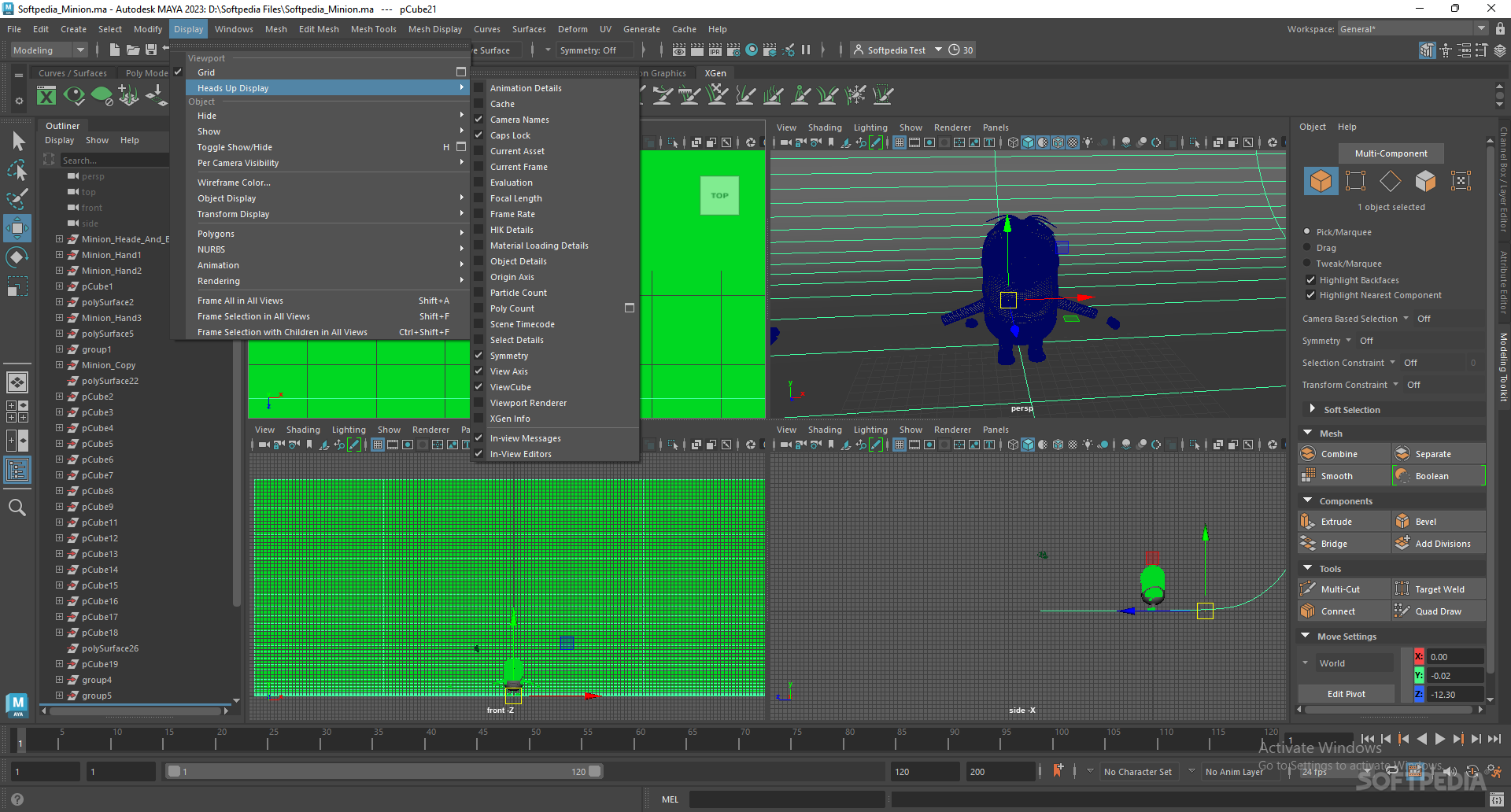Screen dimensions: 1511x812
Task: Click the Combine mesh icon
Action: coord(1308,454)
